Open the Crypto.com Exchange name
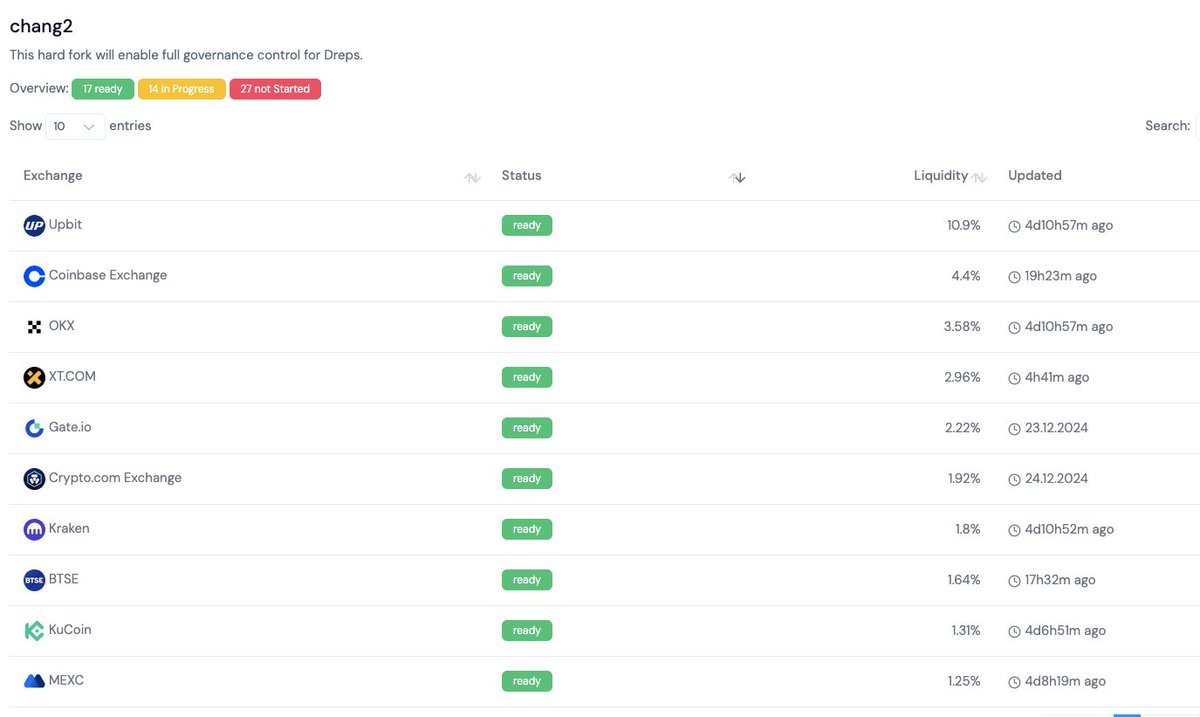The width and height of the screenshot is (1200, 717). (x=115, y=478)
